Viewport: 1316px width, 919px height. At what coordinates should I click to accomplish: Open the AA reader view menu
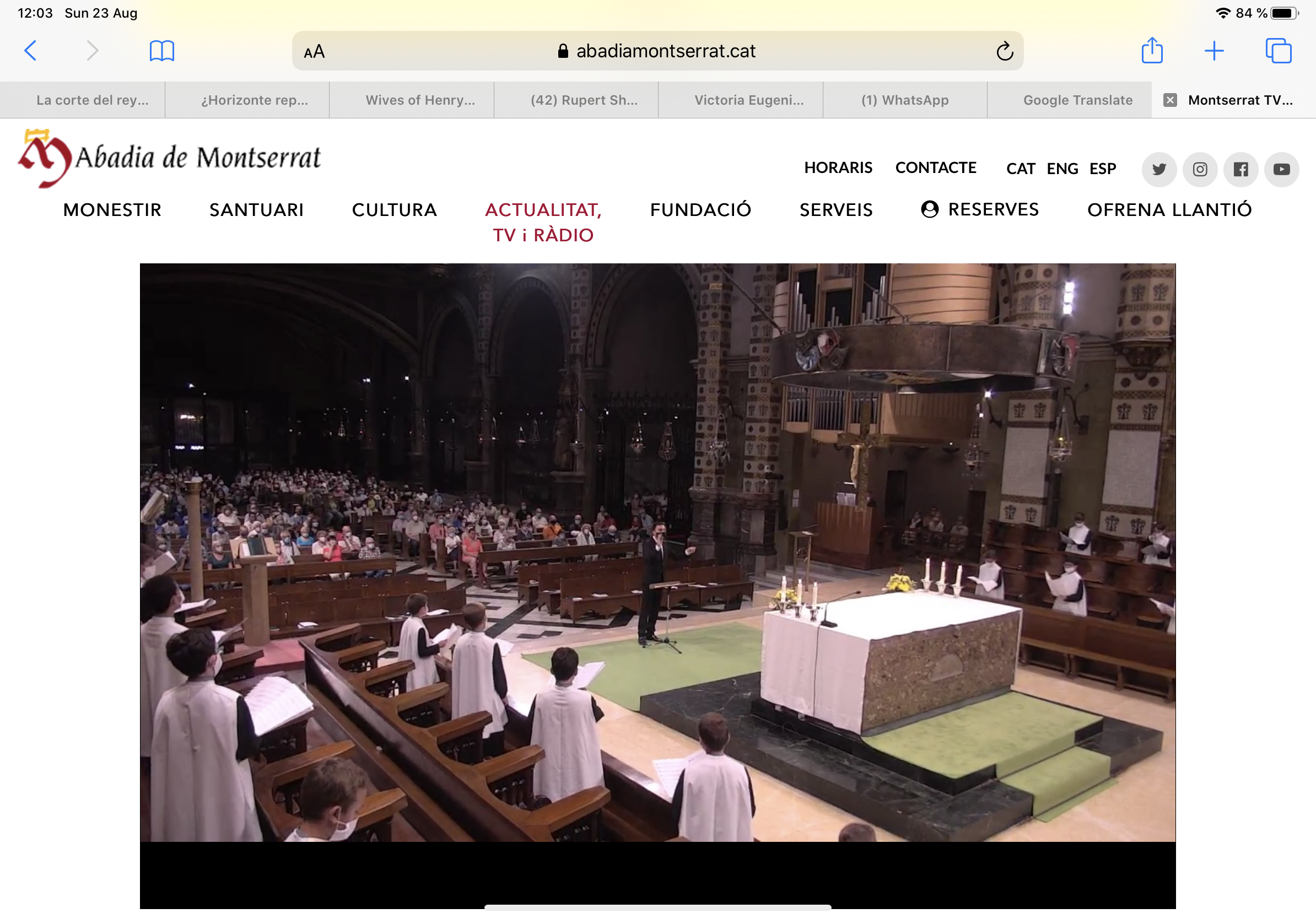314,52
